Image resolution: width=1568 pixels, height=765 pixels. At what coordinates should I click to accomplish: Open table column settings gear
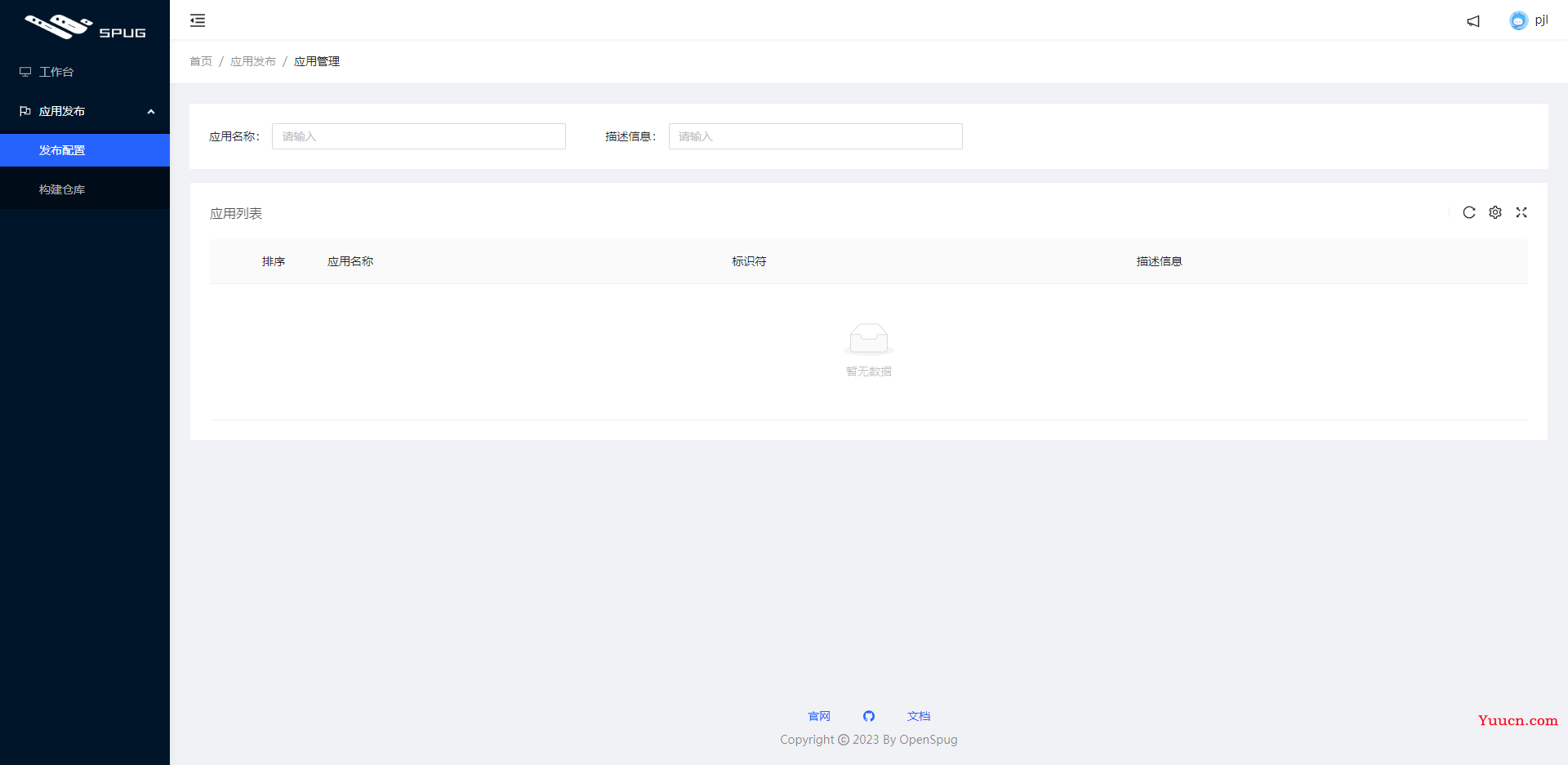click(x=1495, y=212)
